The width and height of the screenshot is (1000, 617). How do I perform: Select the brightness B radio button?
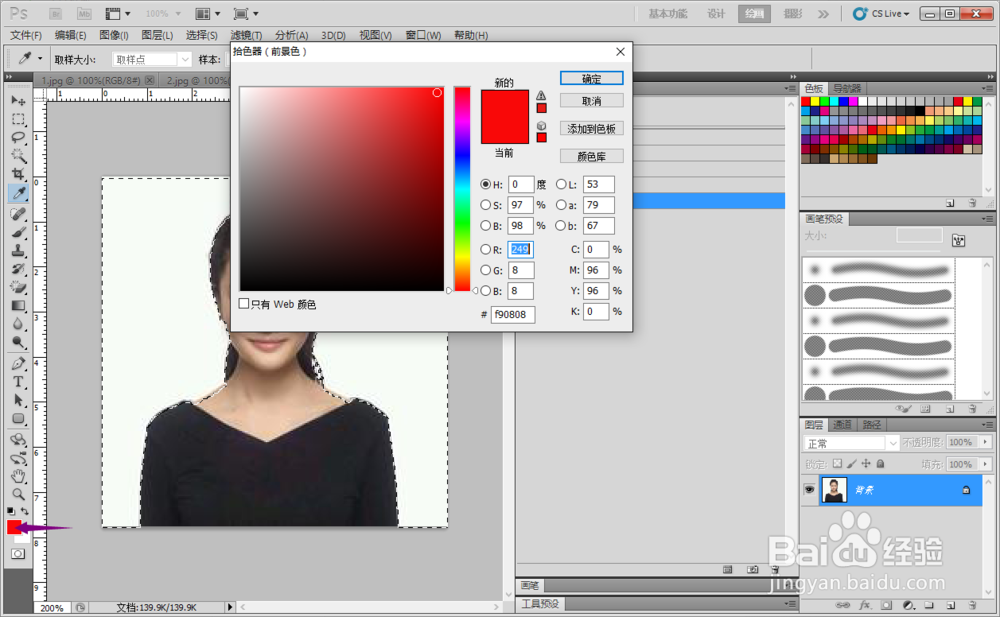485,225
